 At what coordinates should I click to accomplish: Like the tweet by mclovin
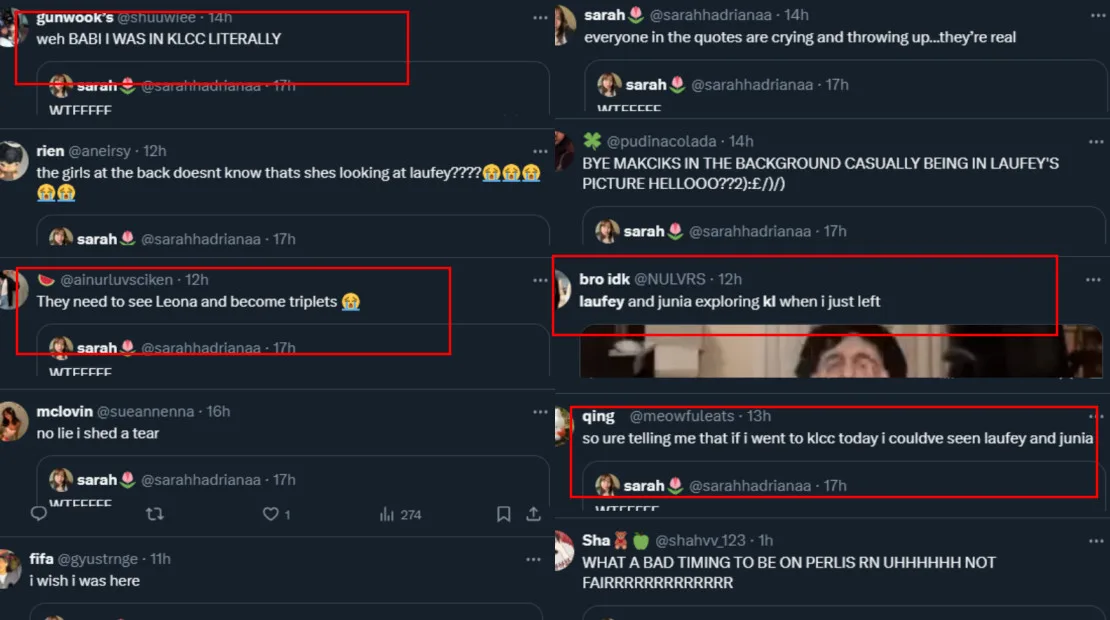coord(270,514)
